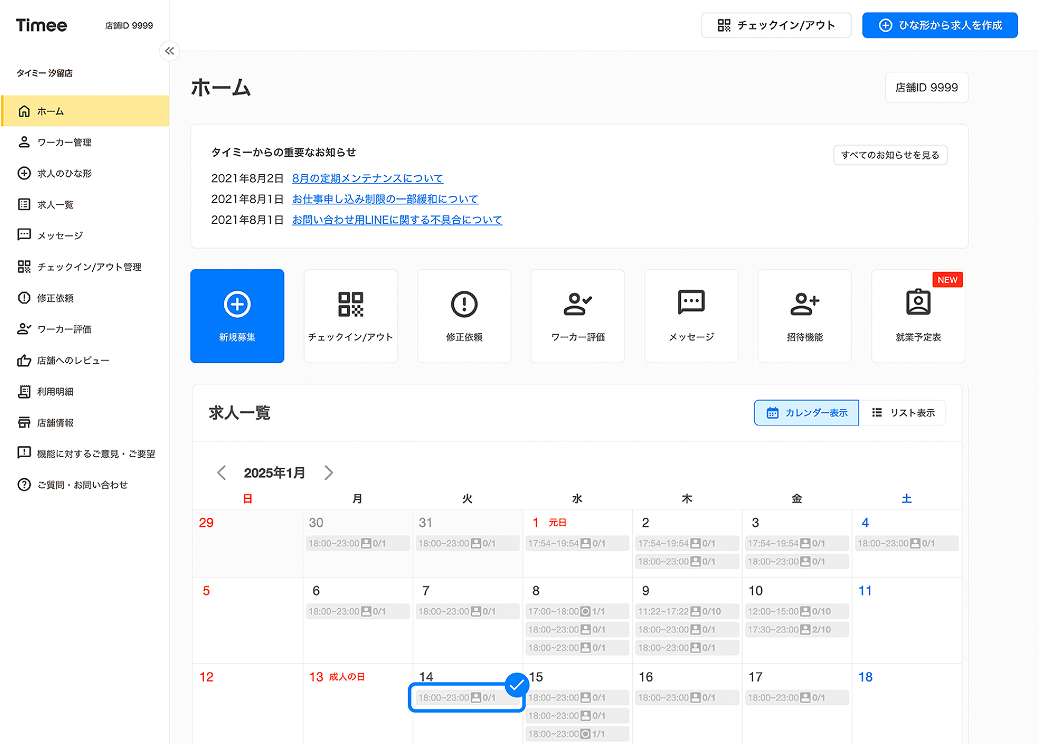Click すべてのお知らせを見る button
This screenshot has width=1040, height=744.
coord(890,155)
